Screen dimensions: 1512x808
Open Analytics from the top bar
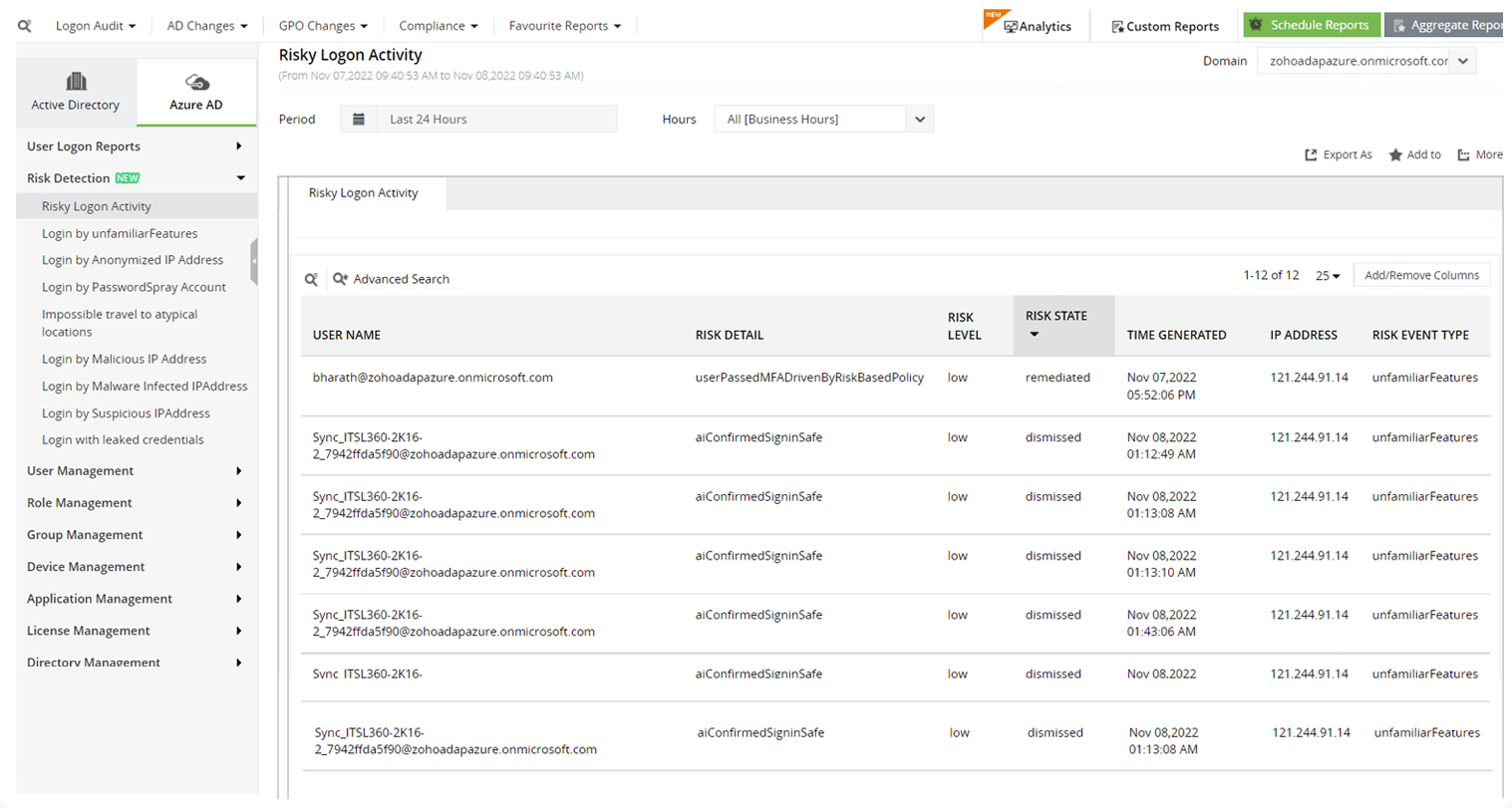click(x=1037, y=26)
